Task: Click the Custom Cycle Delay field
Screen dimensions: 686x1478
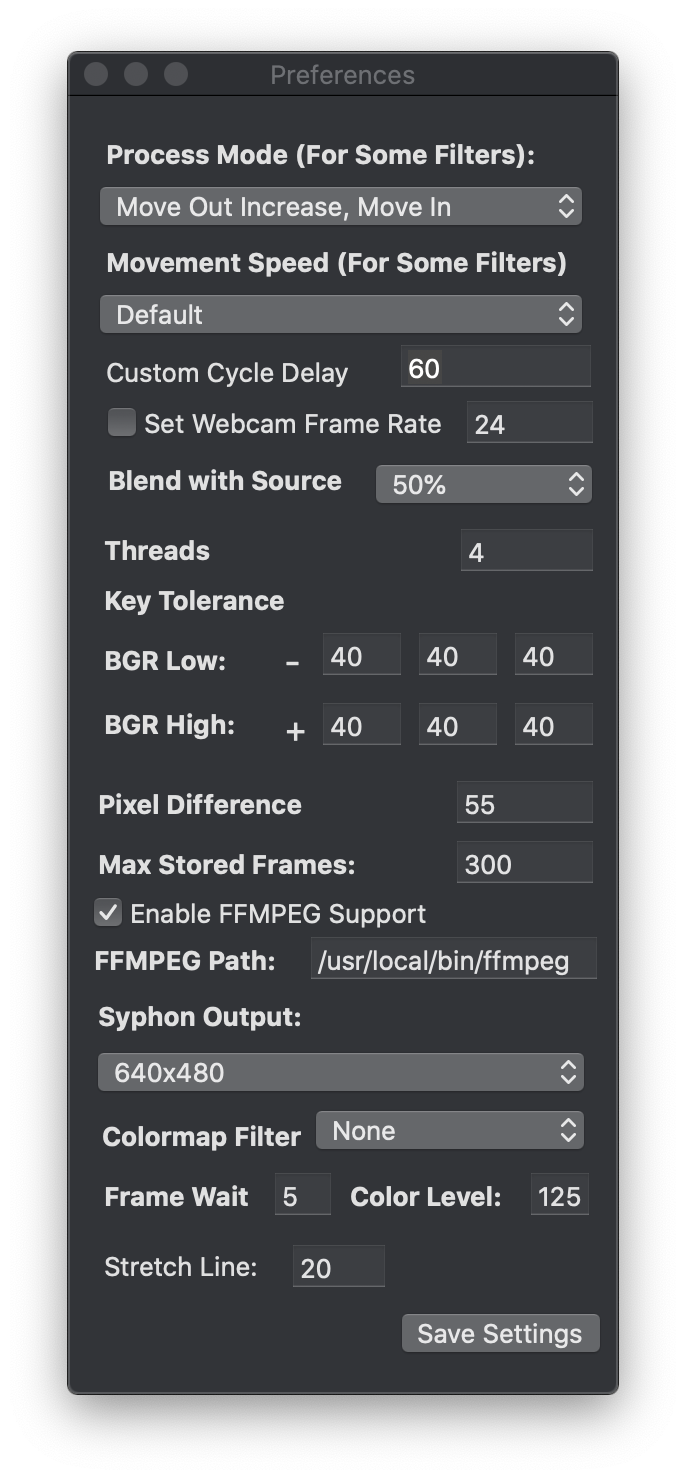Action: click(x=495, y=368)
